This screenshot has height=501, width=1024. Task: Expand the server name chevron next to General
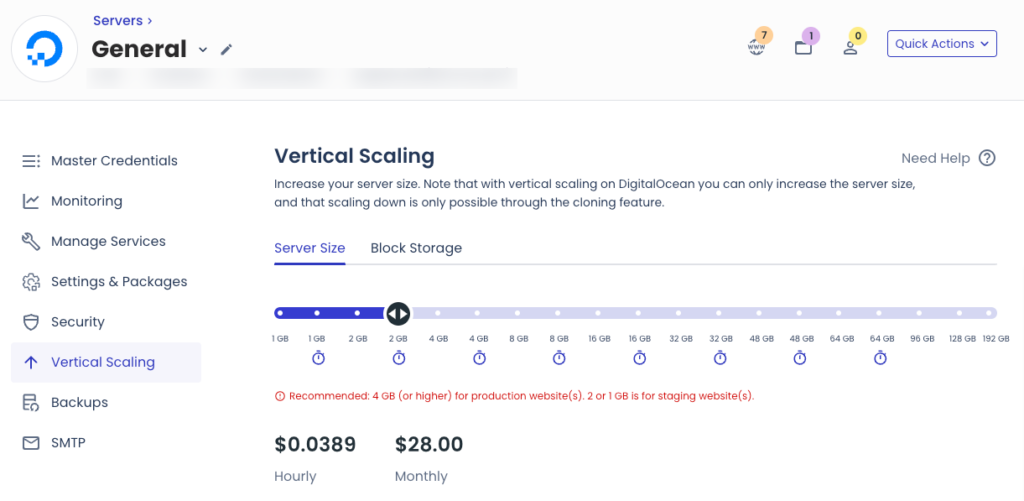pos(203,50)
